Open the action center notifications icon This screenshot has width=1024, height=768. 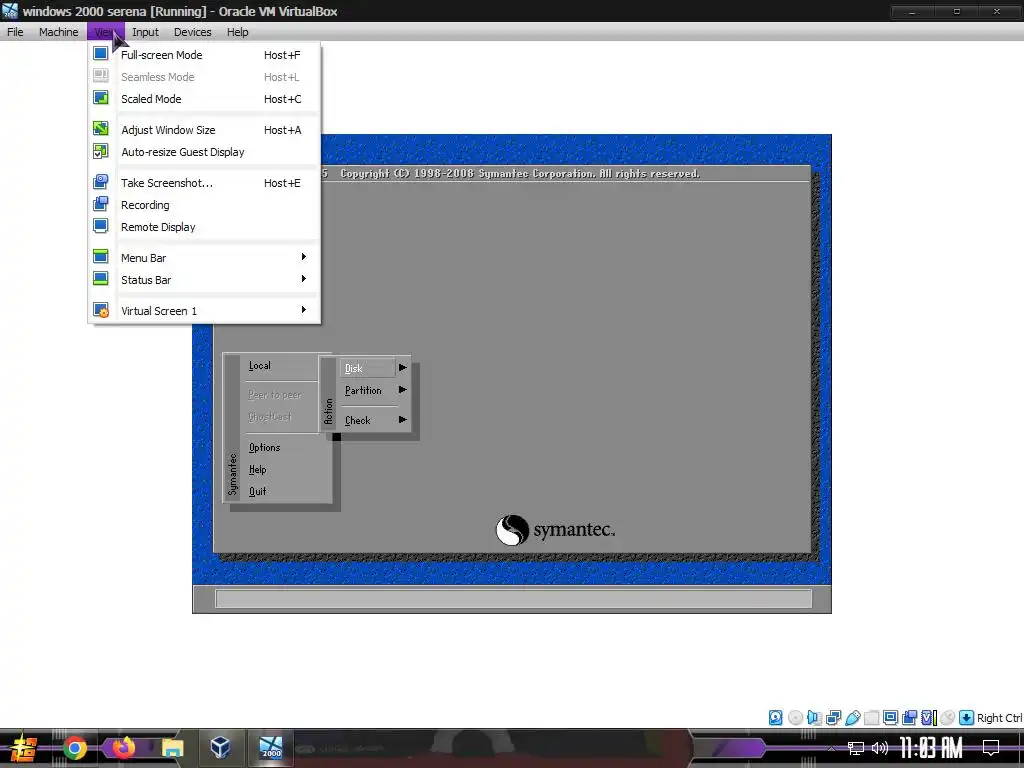pos(991,748)
